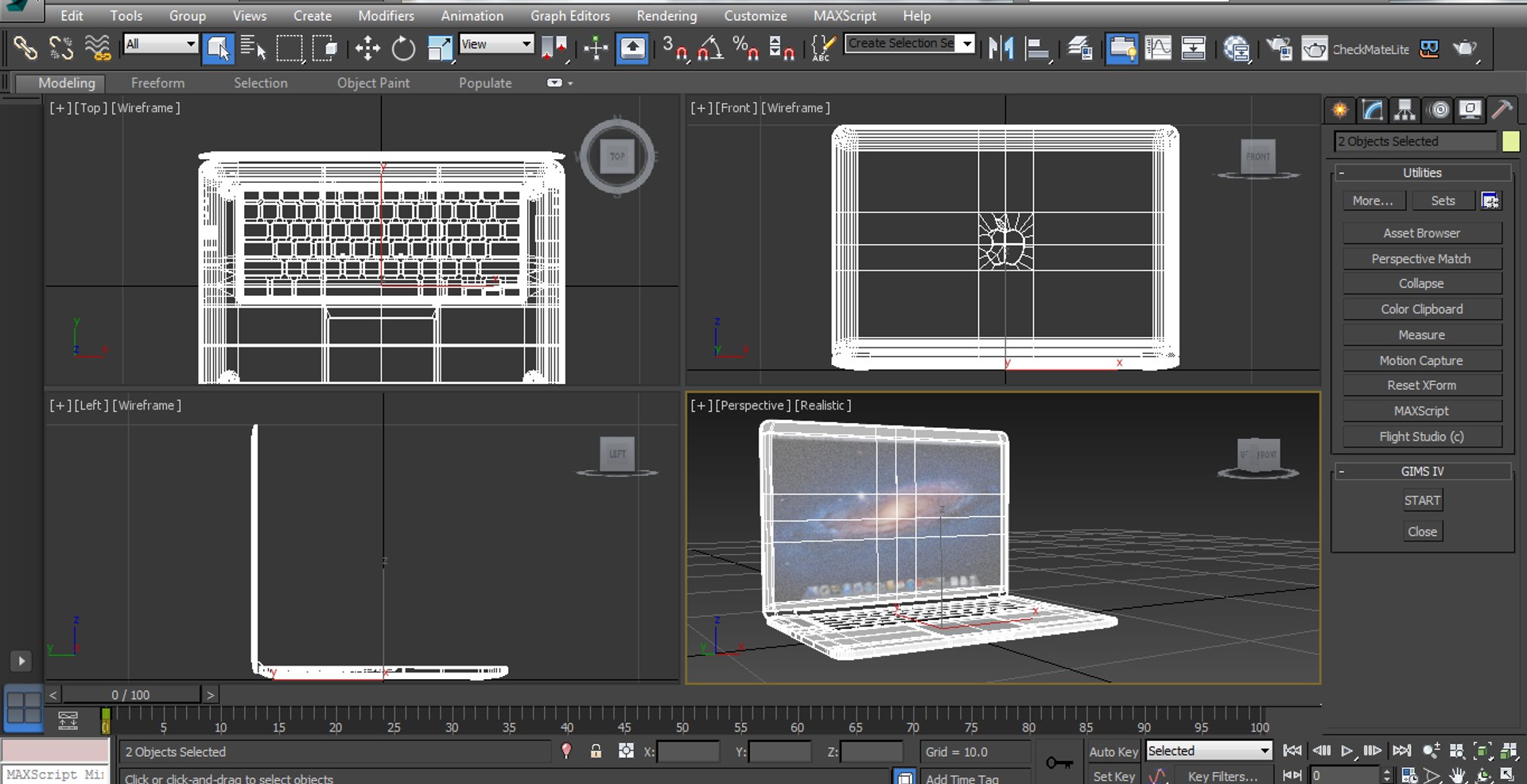Open the Modifiers menu
1527x784 pixels.
pyautogui.click(x=386, y=16)
